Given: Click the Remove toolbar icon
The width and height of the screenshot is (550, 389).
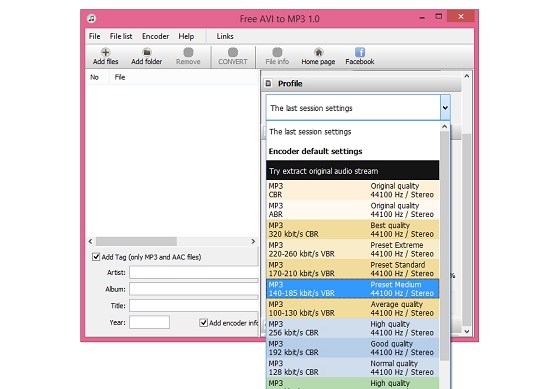Looking at the screenshot, I should pyautogui.click(x=188, y=52).
